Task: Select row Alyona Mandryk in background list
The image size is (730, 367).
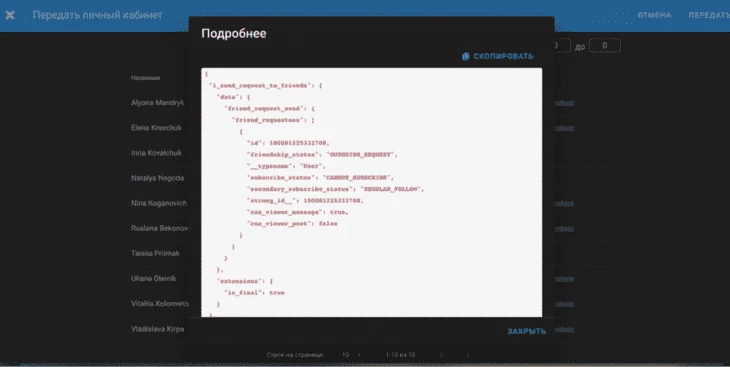Action: click(157, 103)
